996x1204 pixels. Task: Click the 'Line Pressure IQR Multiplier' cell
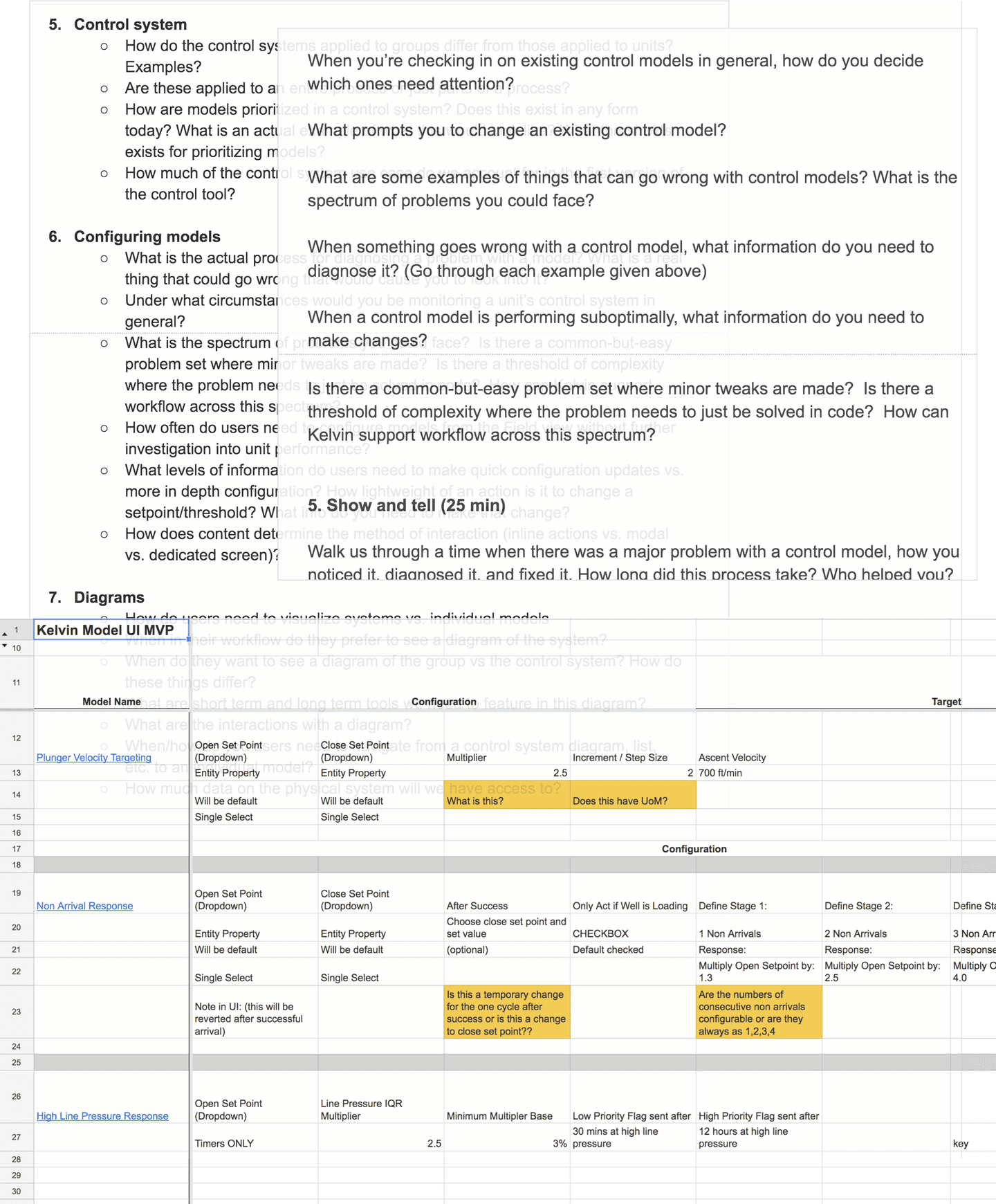coord(381,1097)
